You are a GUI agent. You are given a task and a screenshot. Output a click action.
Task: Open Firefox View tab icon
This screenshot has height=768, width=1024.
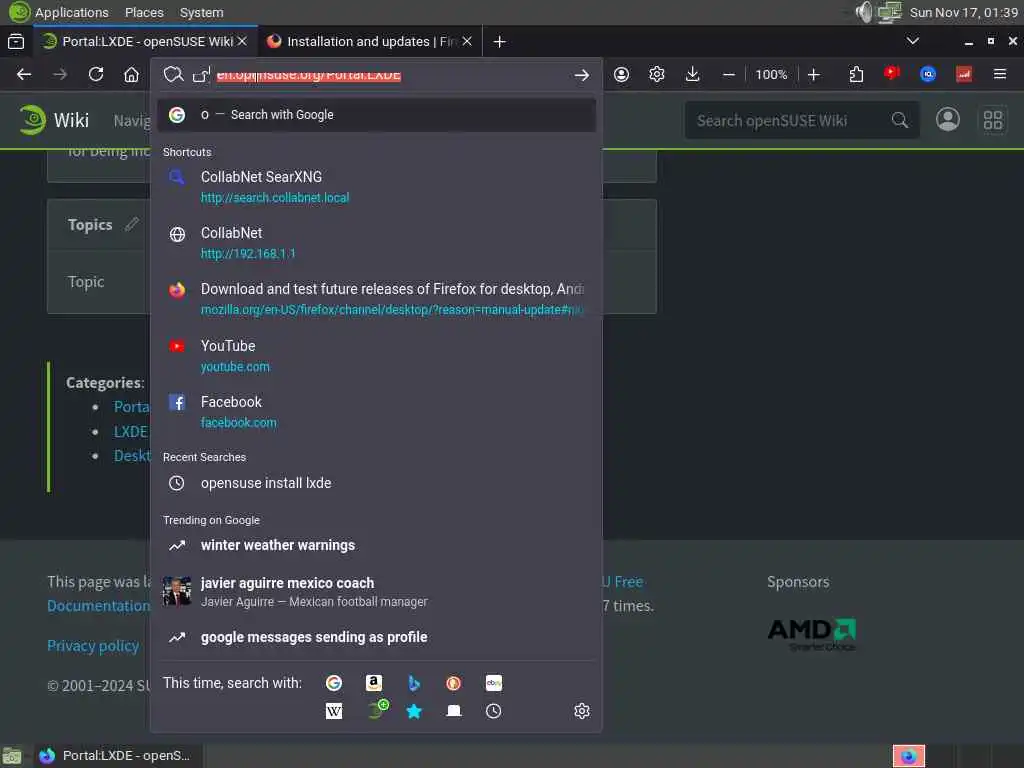tap(16, 42)
